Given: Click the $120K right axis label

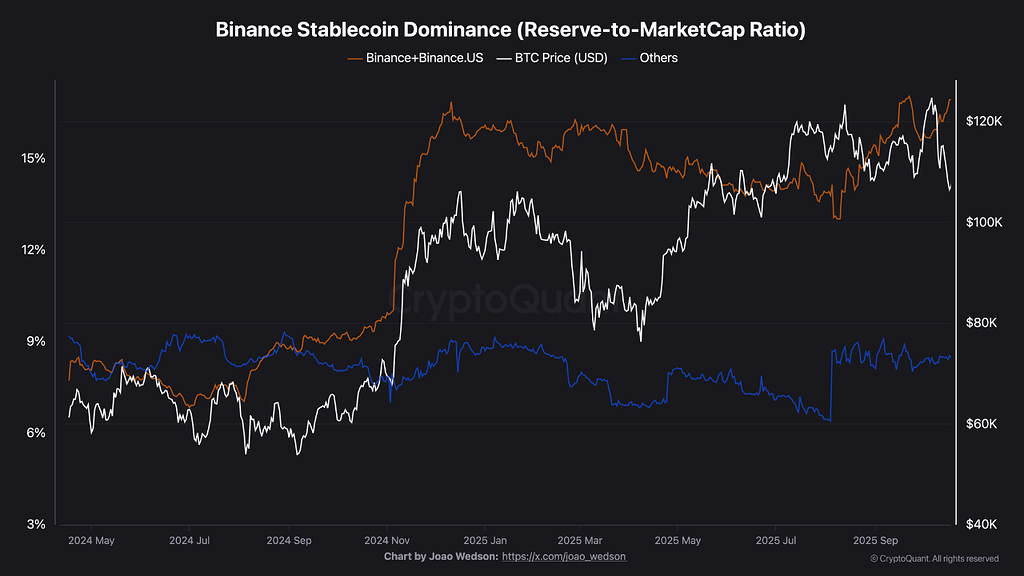Looking at the screenshot, I should (984, 121).
